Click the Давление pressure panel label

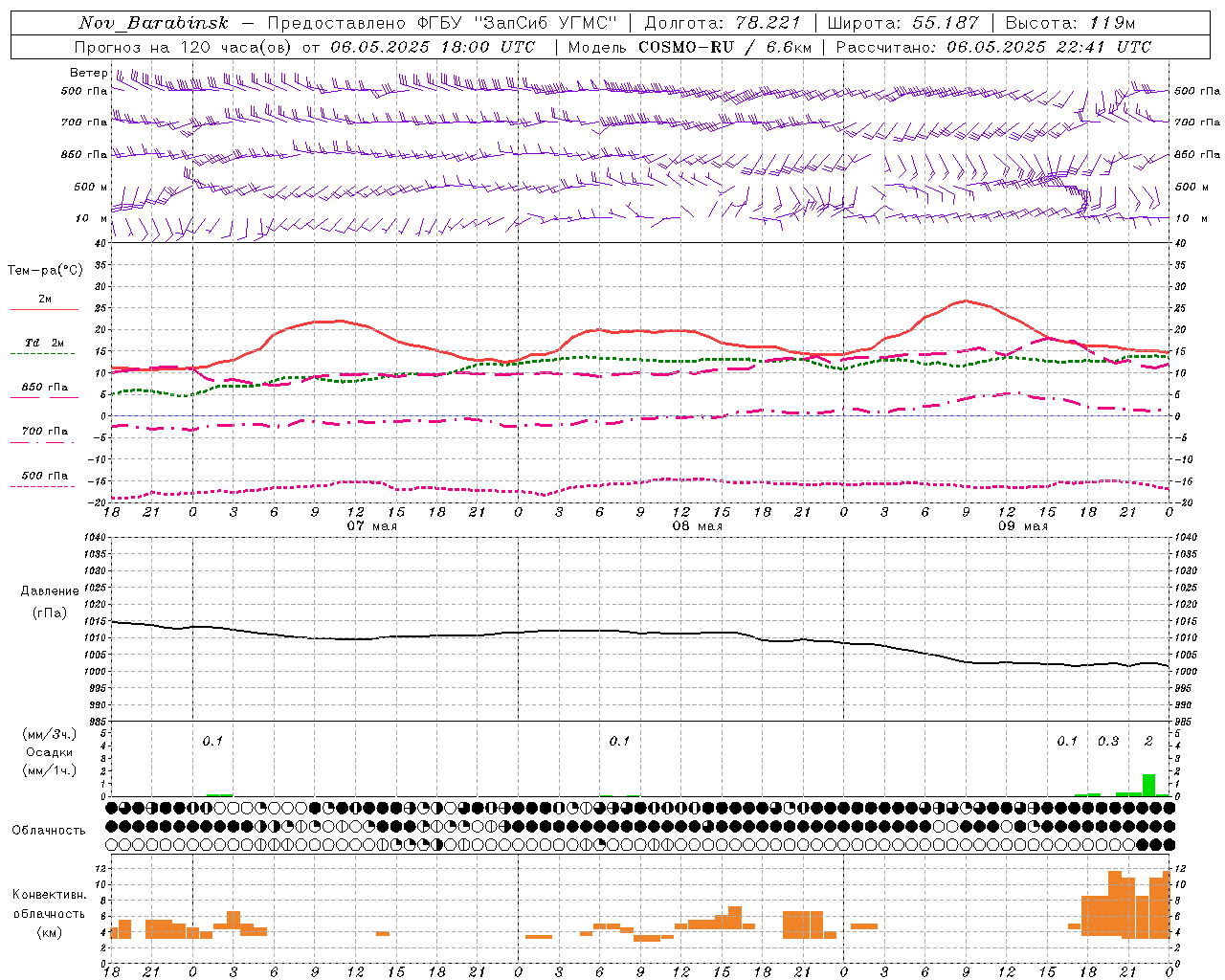pos(50,591)
